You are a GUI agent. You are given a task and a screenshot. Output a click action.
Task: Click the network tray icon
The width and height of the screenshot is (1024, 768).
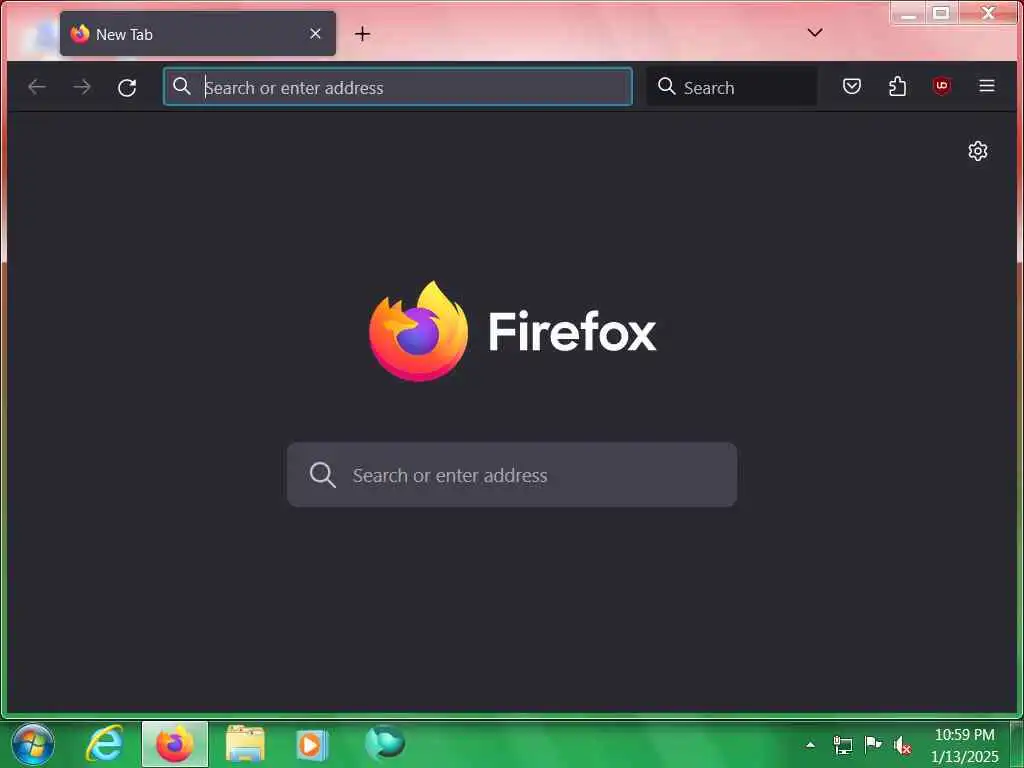842,745
